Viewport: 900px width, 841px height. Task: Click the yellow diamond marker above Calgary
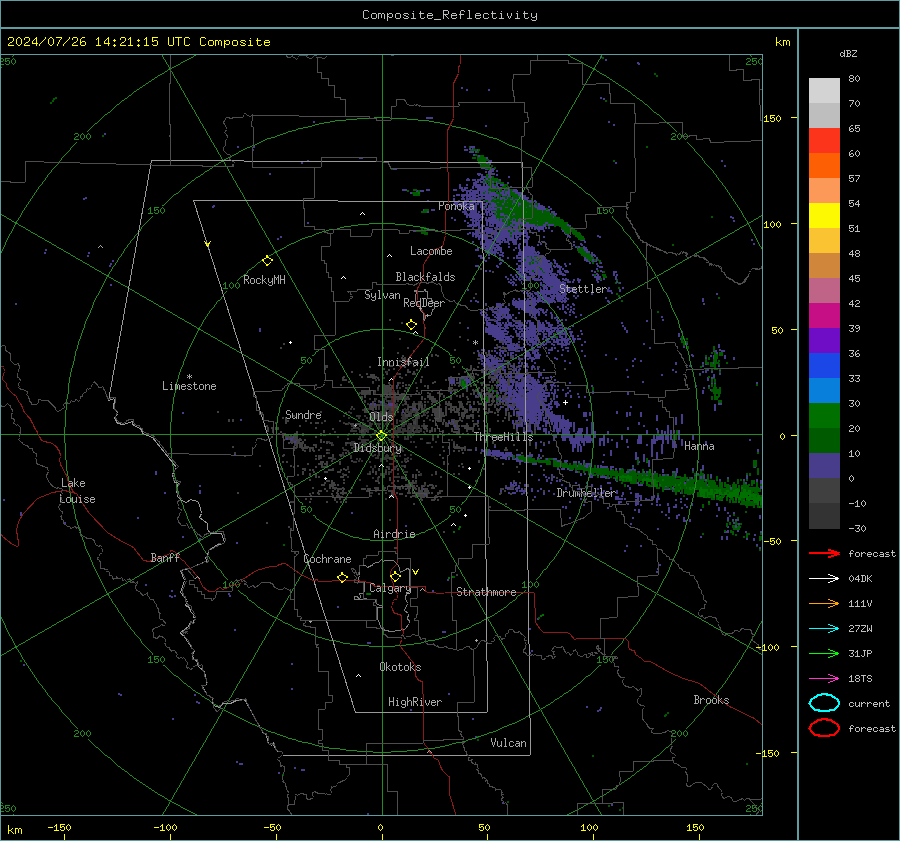[395, 576]
